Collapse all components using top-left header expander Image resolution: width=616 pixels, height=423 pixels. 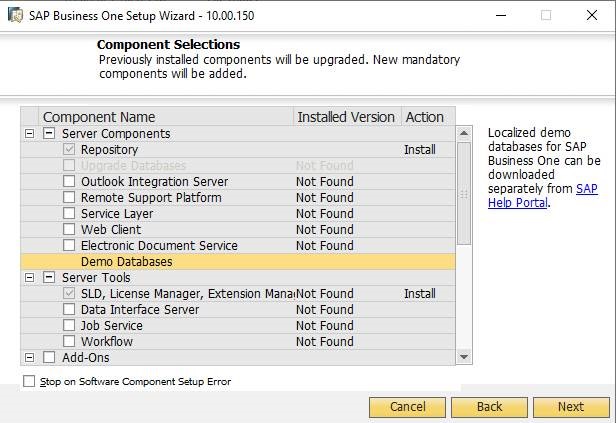coord(29,117)
